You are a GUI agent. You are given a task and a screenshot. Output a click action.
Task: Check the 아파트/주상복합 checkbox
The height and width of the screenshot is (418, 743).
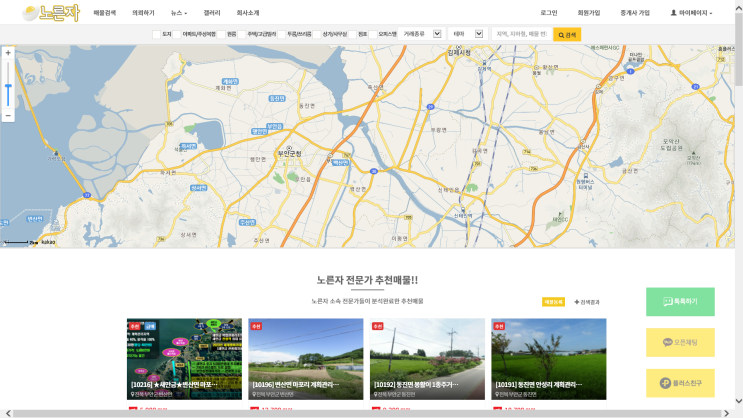(x=177, y=34)
